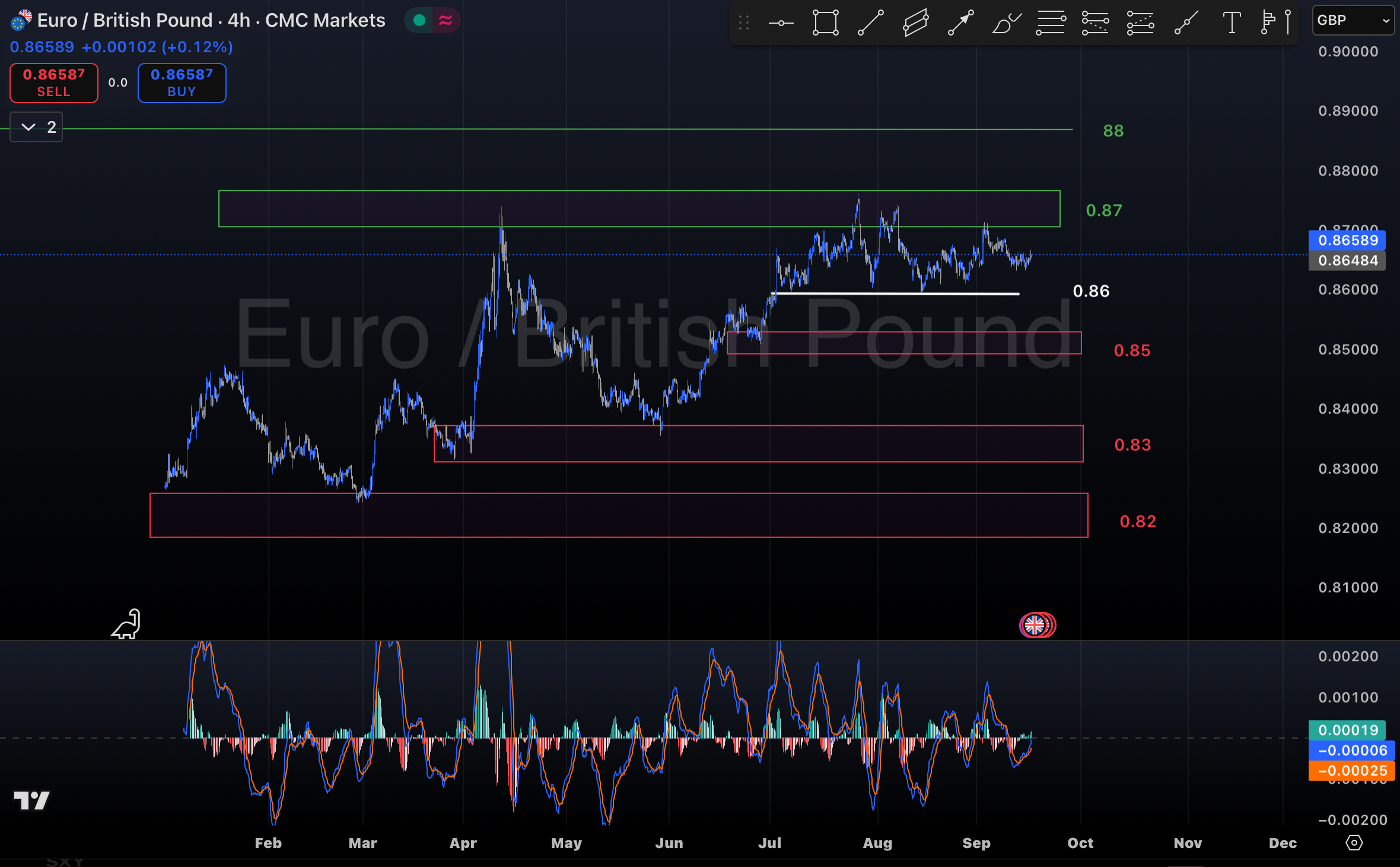This screenshot has height=867, width=1400.
Task: Open the GBP currency unit dropdown
Action: coord(1353,20)
